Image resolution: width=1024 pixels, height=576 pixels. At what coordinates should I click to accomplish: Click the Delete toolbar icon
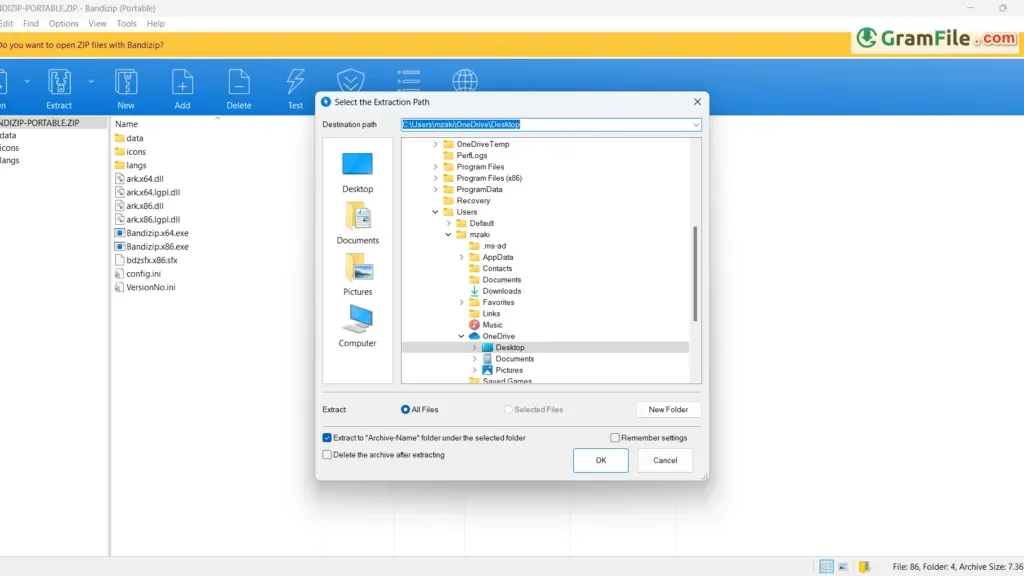tap(238, 89)
